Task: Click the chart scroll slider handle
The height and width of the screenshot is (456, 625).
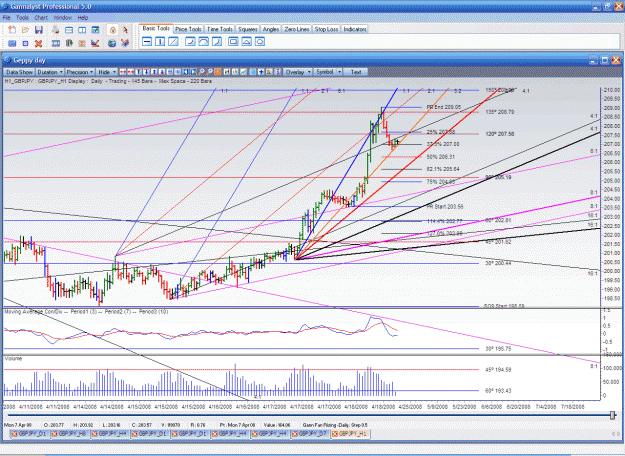Action: click(x=613, y=415)
